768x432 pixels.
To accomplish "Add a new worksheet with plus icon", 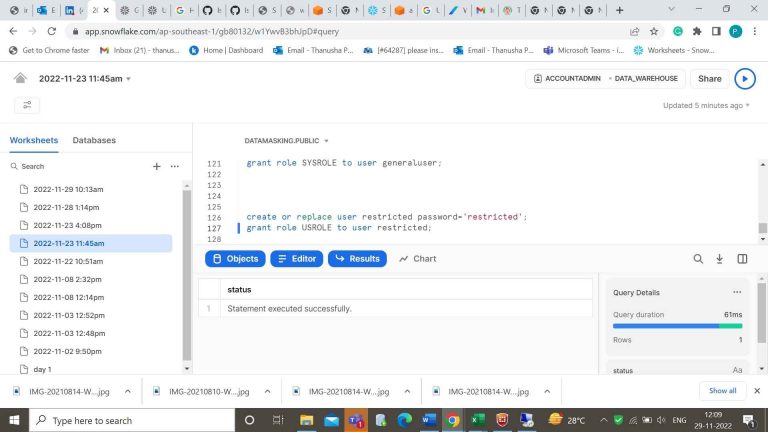I will 156,166.
